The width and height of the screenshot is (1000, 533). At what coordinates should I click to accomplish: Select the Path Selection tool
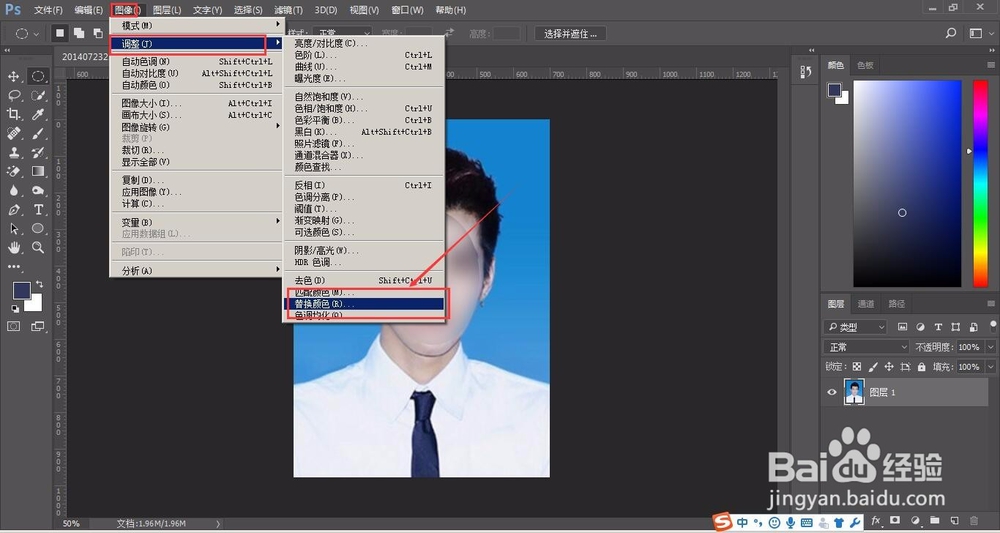(x=13, y=228)
